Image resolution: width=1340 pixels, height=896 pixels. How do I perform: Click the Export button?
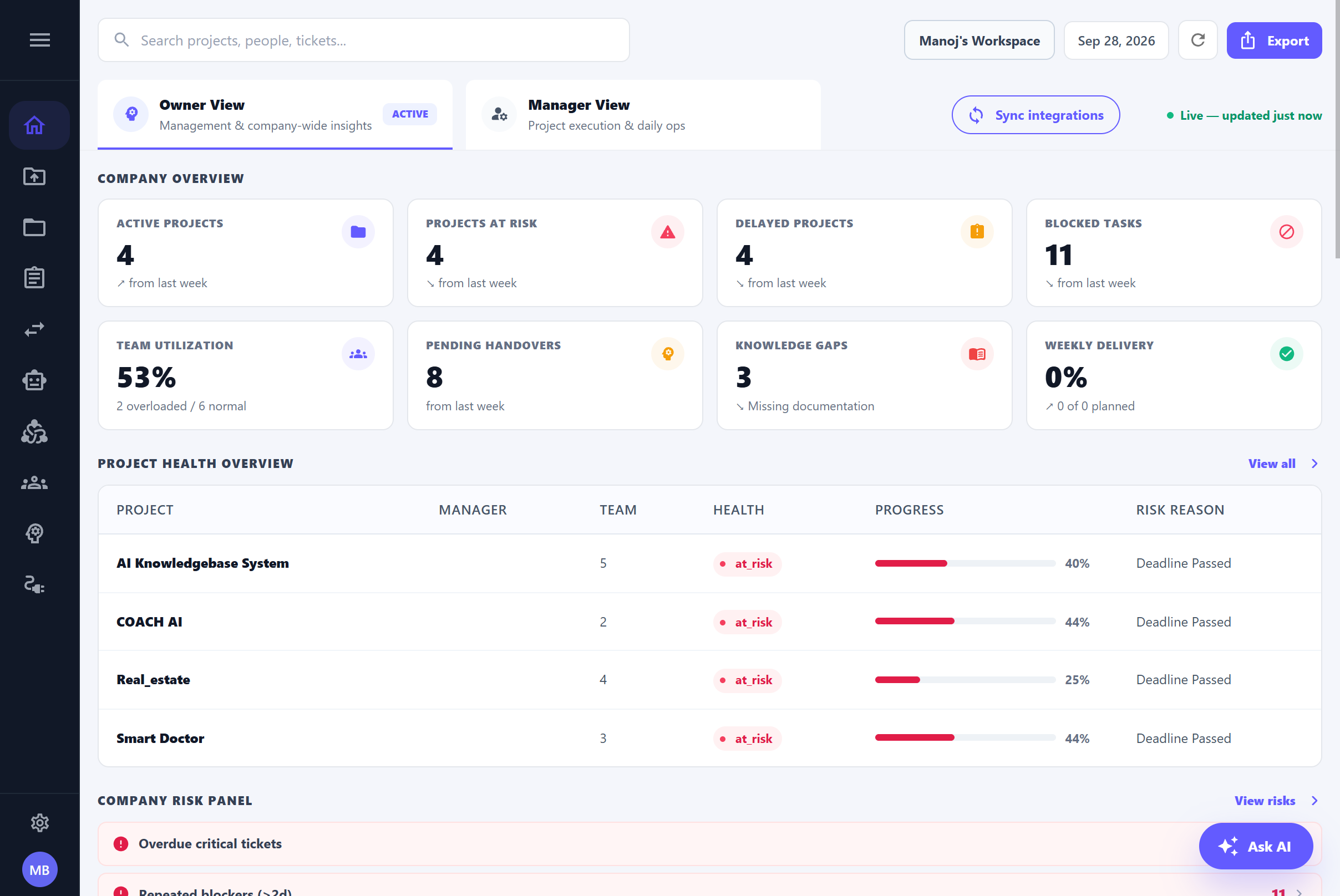click(x=1273, y=40)
